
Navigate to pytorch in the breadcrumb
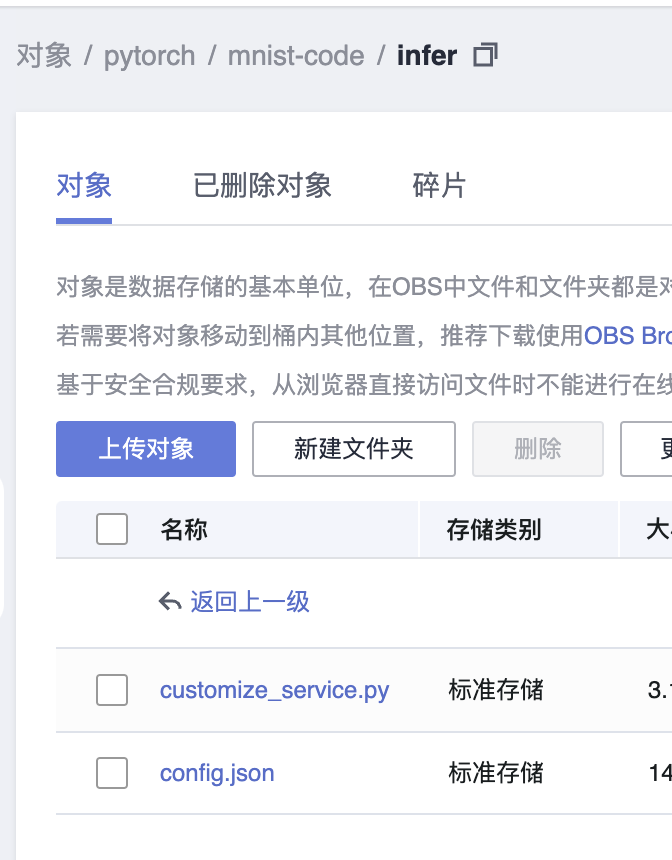click(150, 55)
